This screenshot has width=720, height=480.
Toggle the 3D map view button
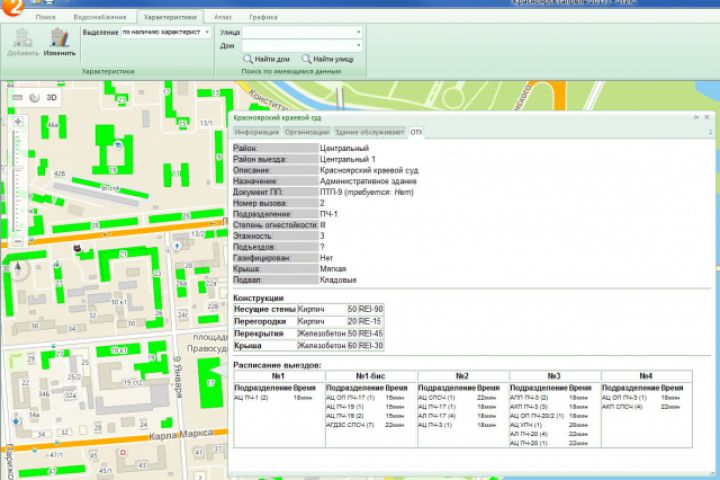(51, 98)
